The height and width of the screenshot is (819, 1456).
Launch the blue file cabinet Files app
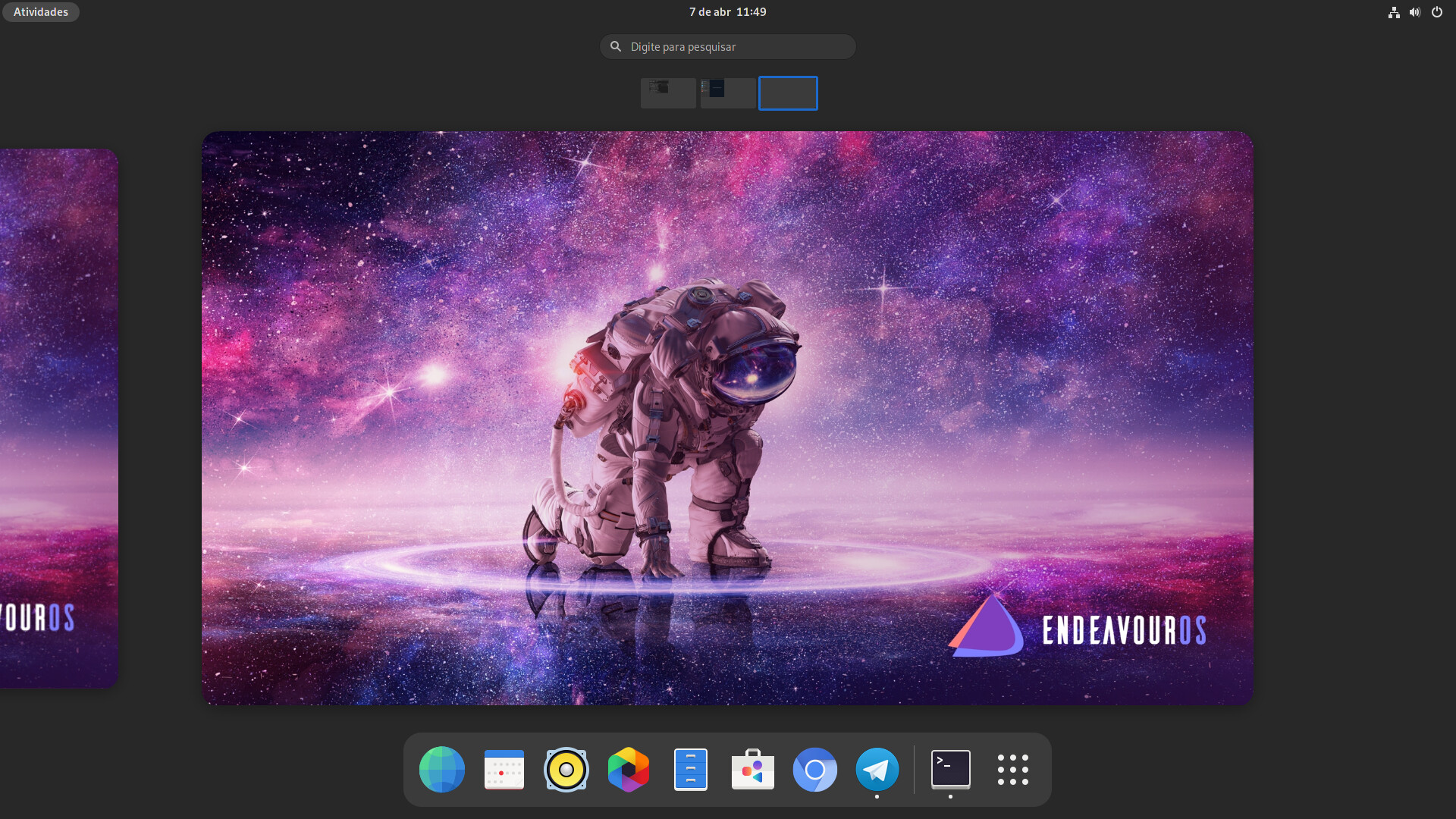tap(691, 770)
